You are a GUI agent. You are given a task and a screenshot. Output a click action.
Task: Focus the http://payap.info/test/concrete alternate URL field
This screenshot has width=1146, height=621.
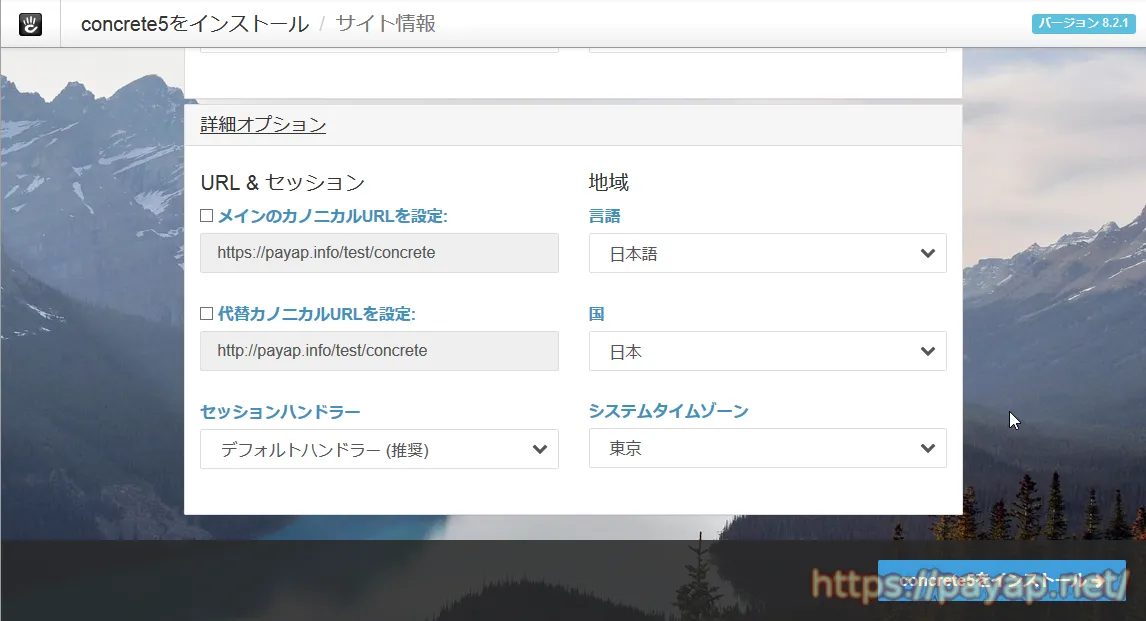click(x=379, y=351)
